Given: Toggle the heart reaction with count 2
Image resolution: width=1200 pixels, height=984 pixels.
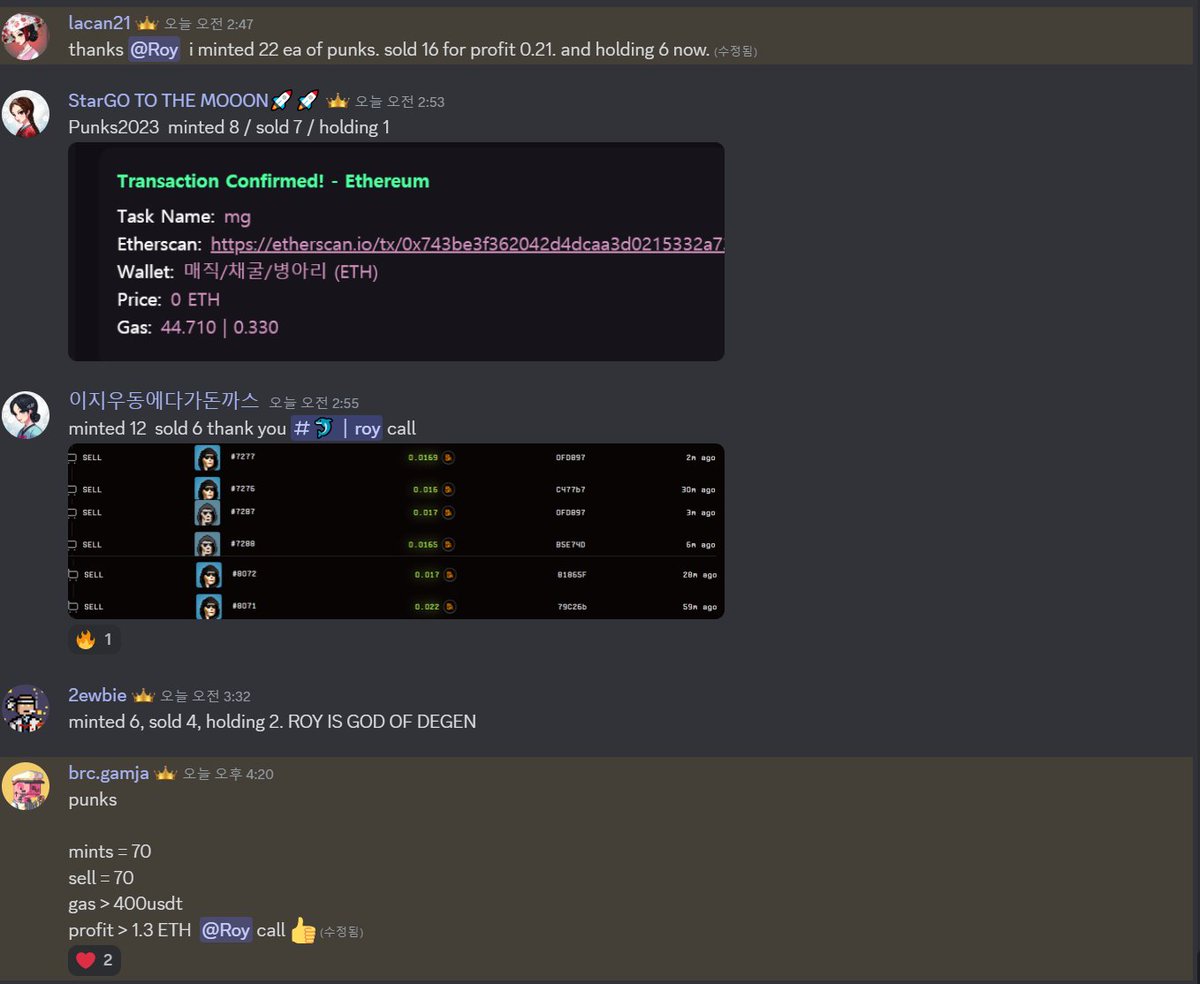Looking at the screenshot, I should pos(94,960).
